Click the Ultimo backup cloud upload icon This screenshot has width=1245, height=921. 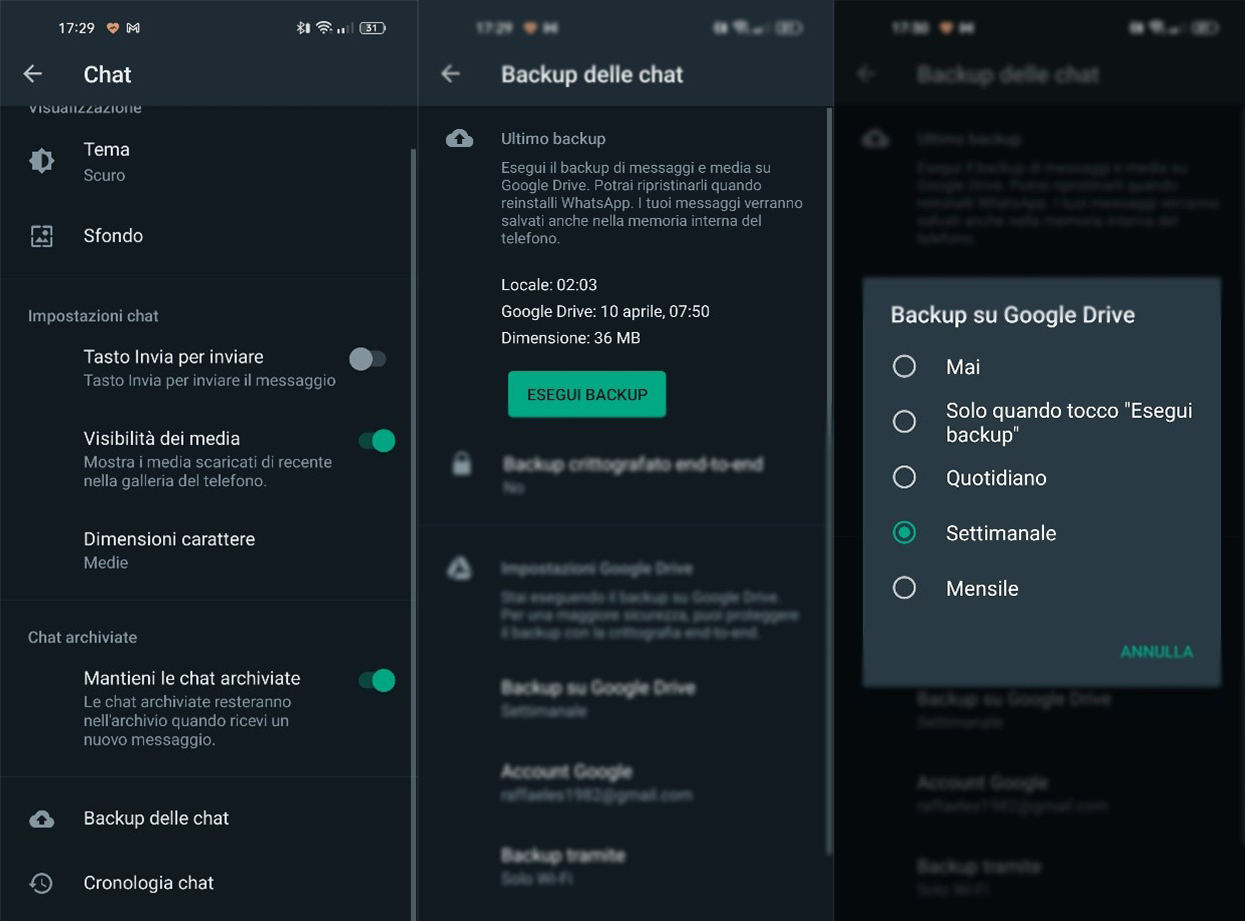coord(460,139)
